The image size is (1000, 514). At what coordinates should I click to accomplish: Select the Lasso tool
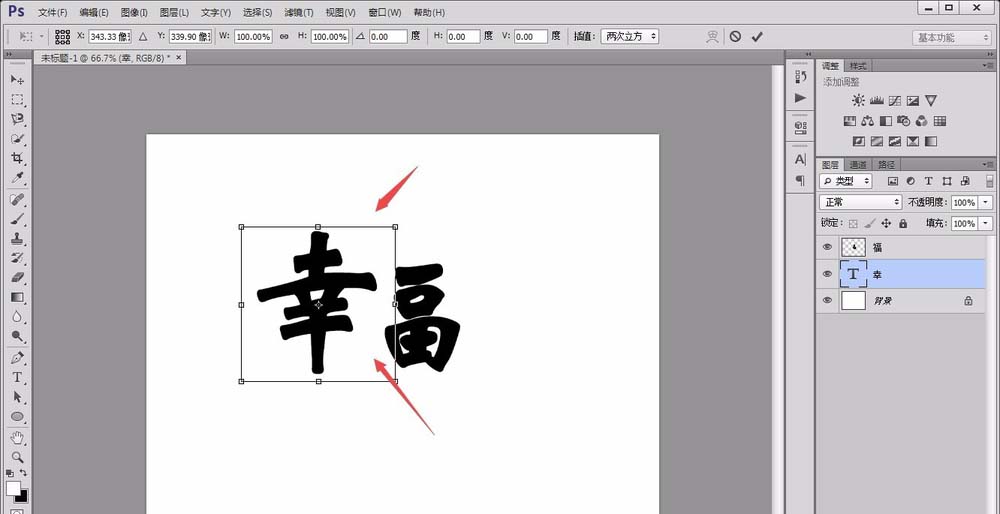[17, 119]
